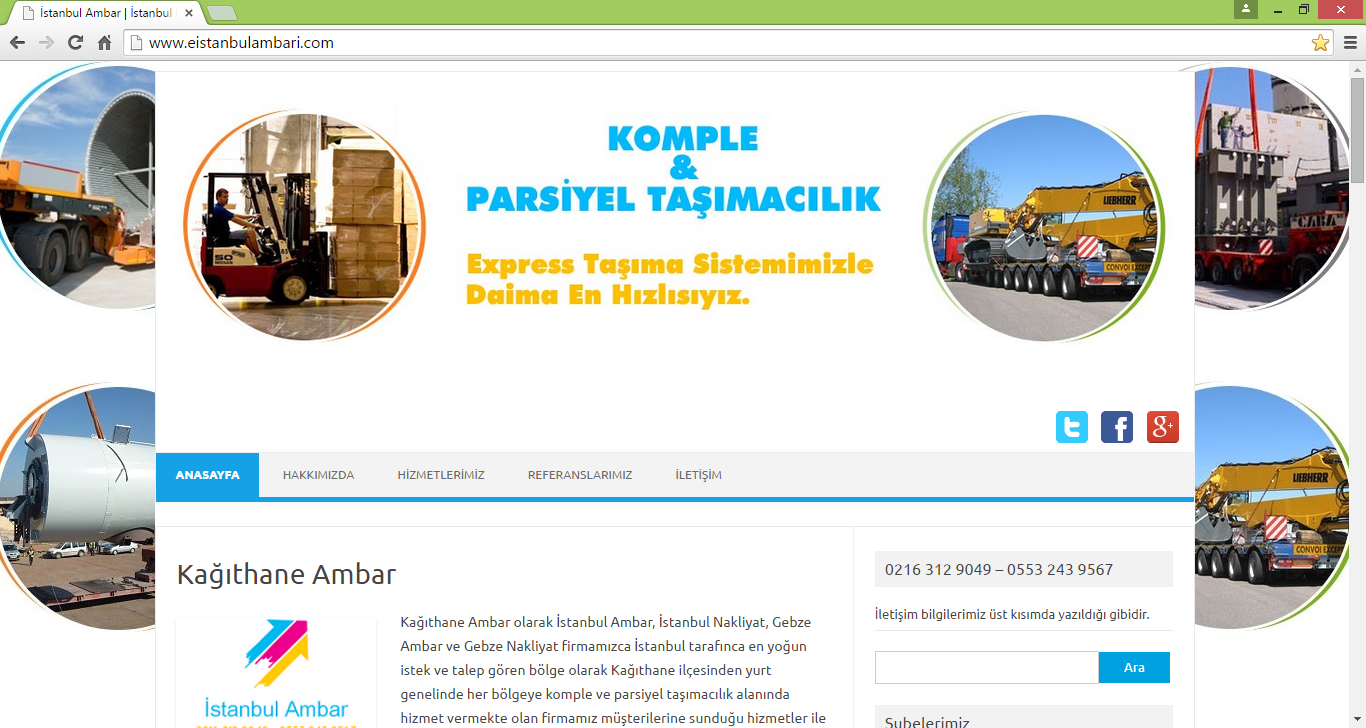
Task: Open the Facebook social icon
Action: click(1117, 427)
